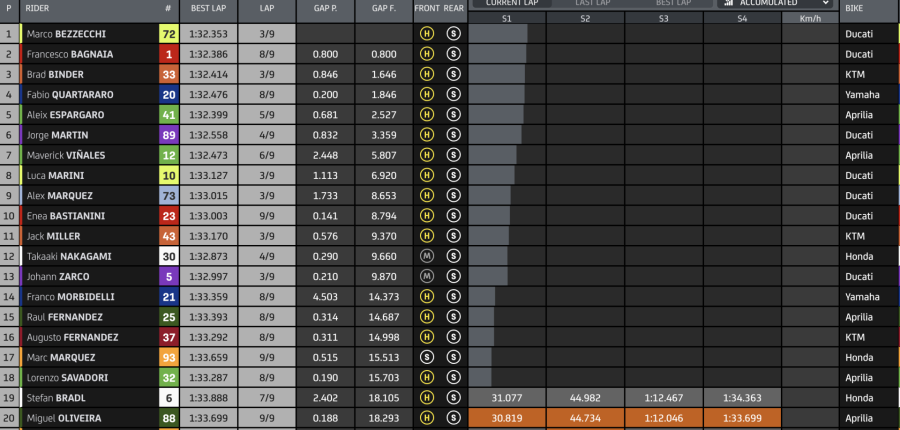The width and height of the screenshot is (900, 430).
Task: Click Bezzecchi's soft rear tyre icon
Action: coord(453,34)
